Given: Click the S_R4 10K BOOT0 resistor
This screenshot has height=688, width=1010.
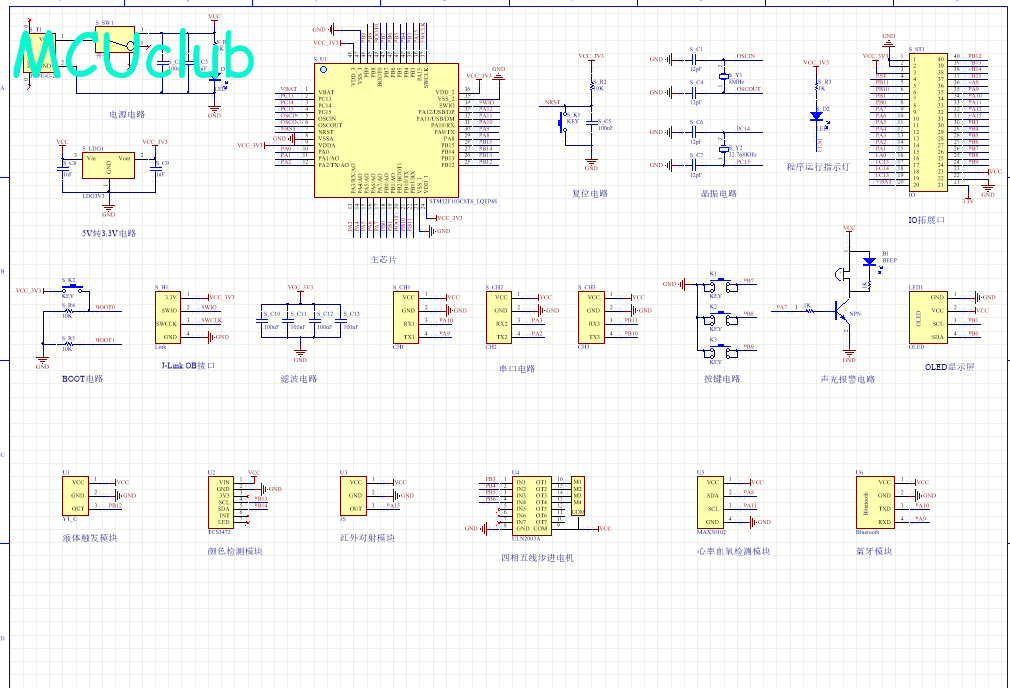Looking at the screenshot, I should [68, 311].
